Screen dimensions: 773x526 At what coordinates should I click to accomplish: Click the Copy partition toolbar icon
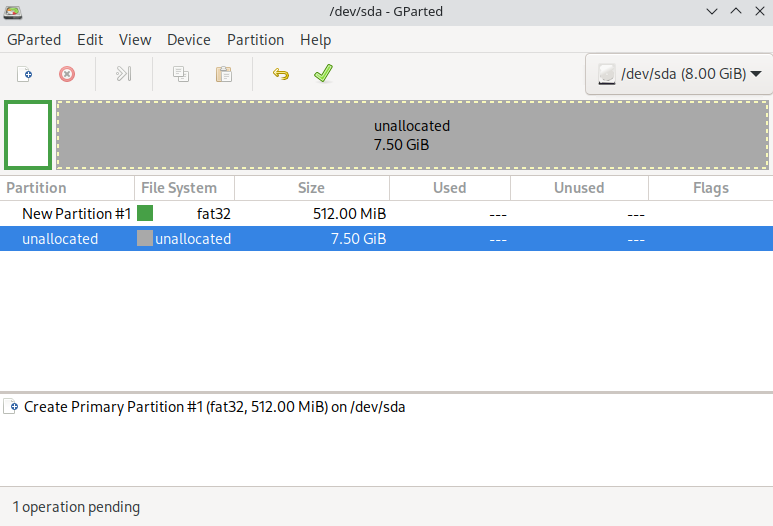(x=181, y=74)
